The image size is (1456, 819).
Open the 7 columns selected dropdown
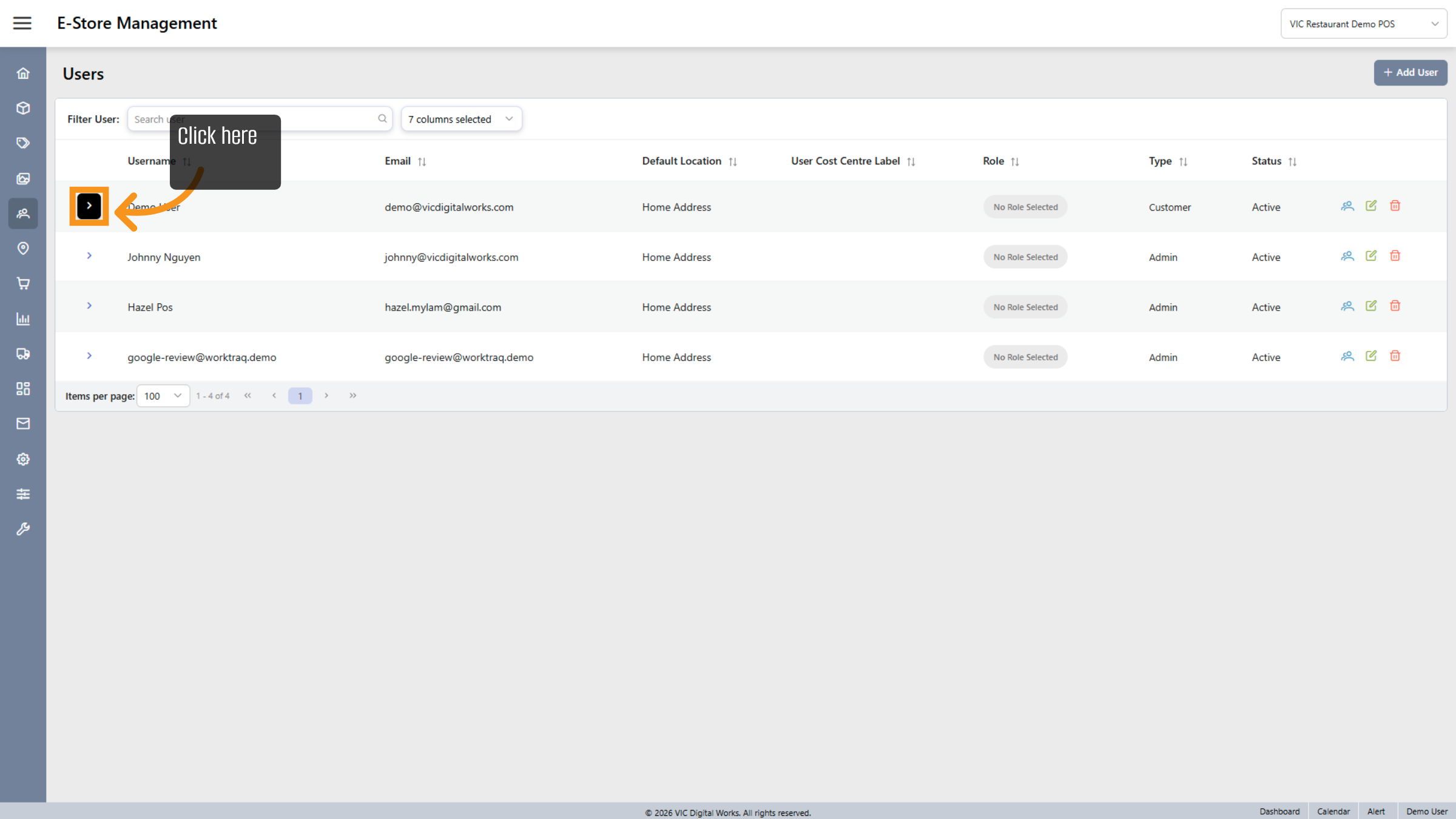460,119
